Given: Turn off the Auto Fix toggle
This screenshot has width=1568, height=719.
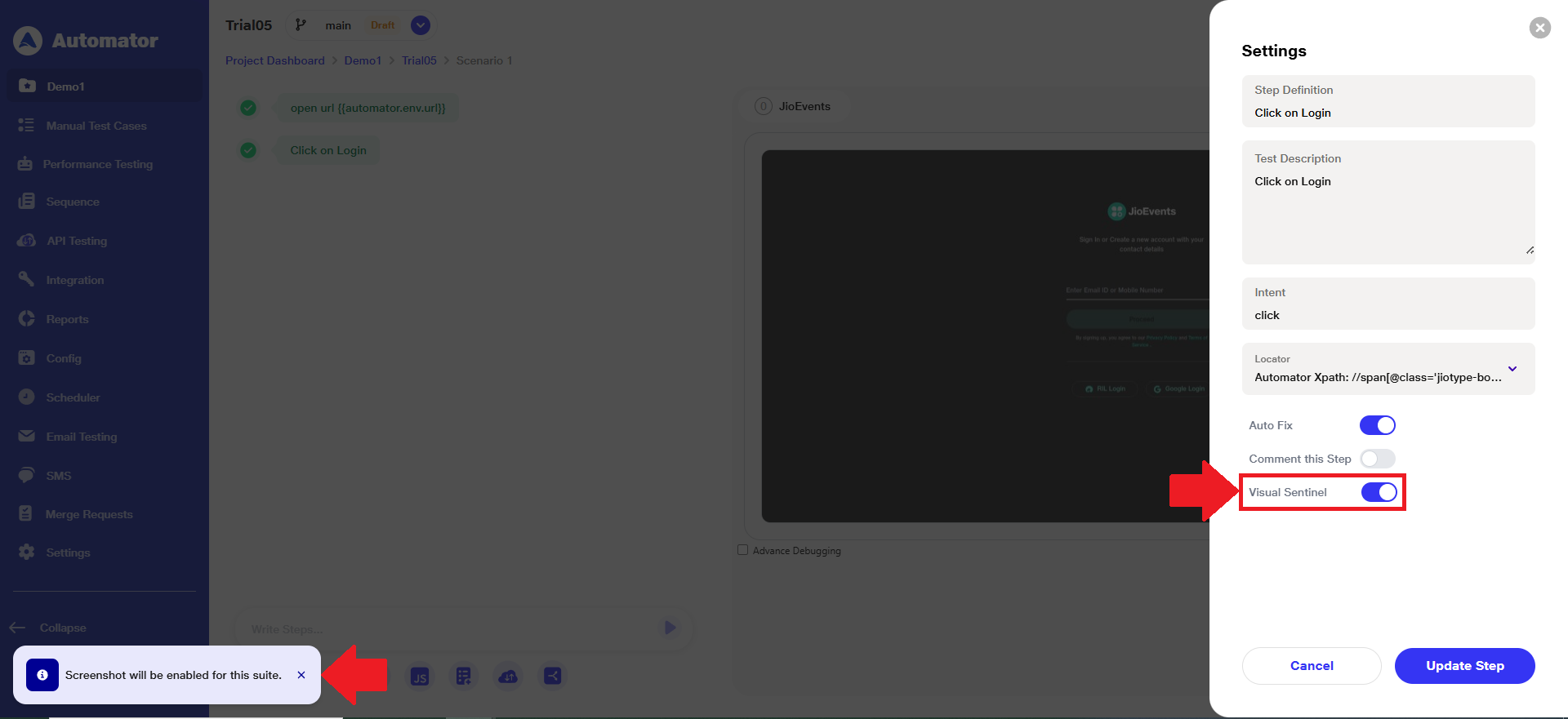Looking at the screenshot, I should pos(1377,425).
